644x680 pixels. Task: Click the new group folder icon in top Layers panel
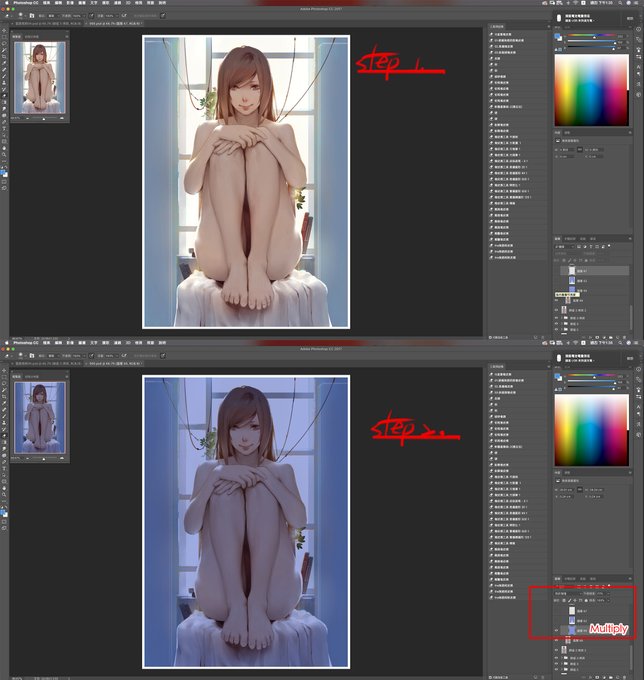tap(611, 337)
